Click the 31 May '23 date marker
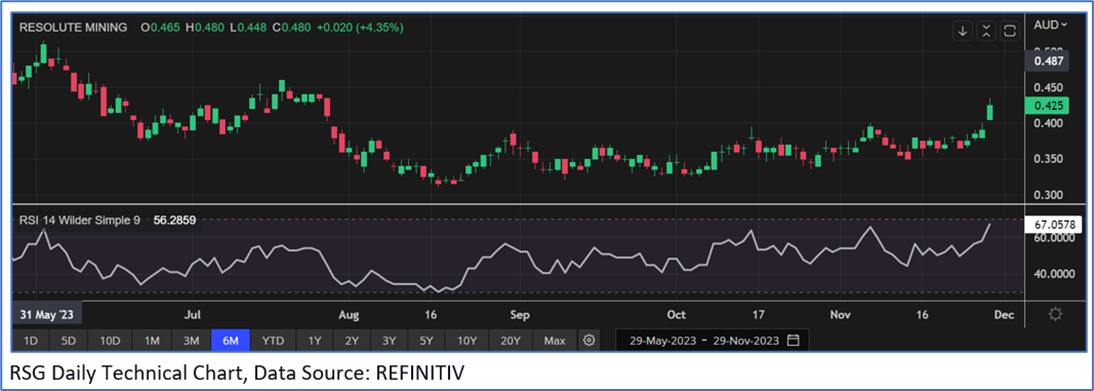Image resolution: width=1094 pixels, height=391 pixels. 47,314
